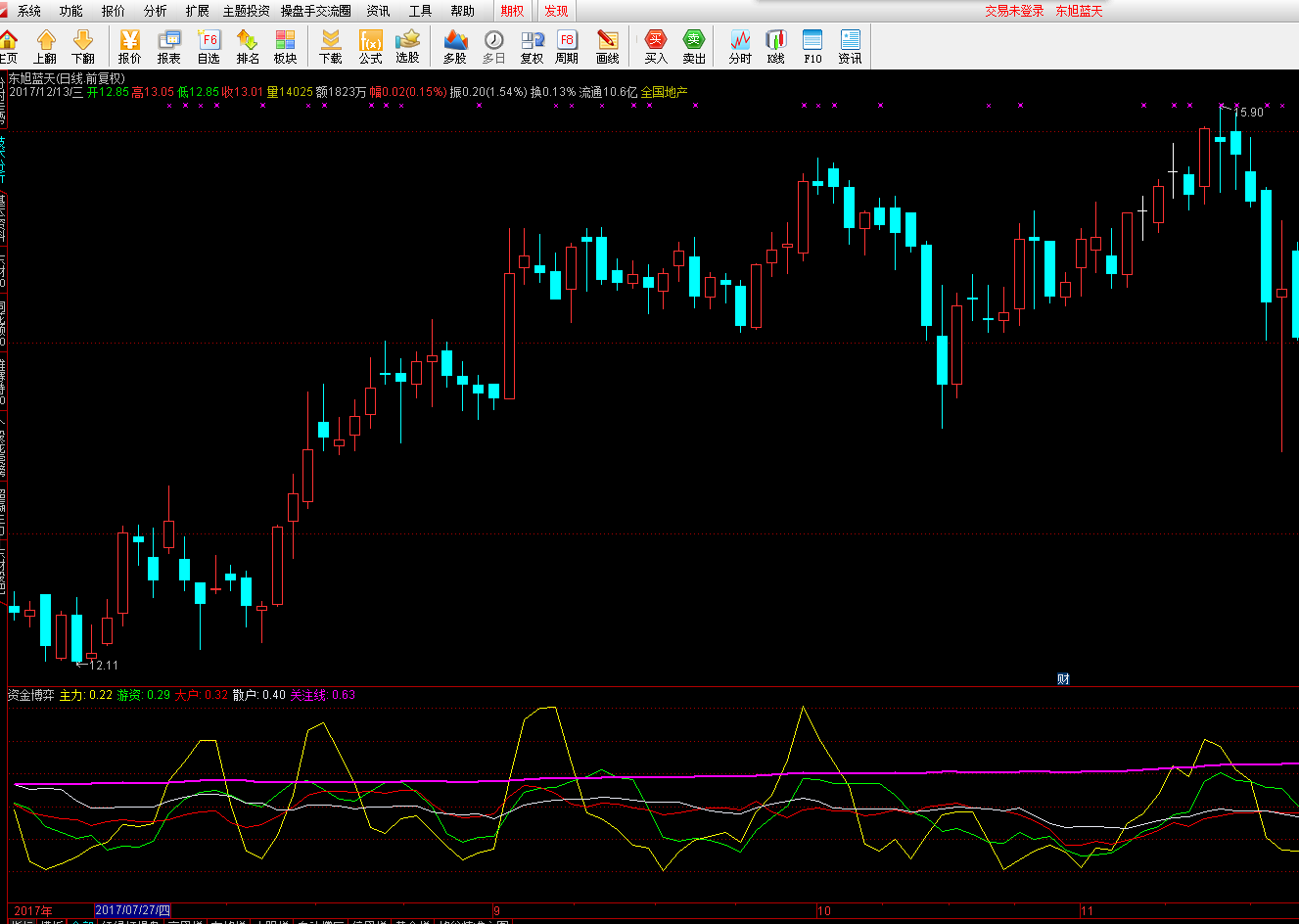This screenshot has width=1299, height=924.
Task: Click the red 买入 buy icon
Action: point(656,46)
